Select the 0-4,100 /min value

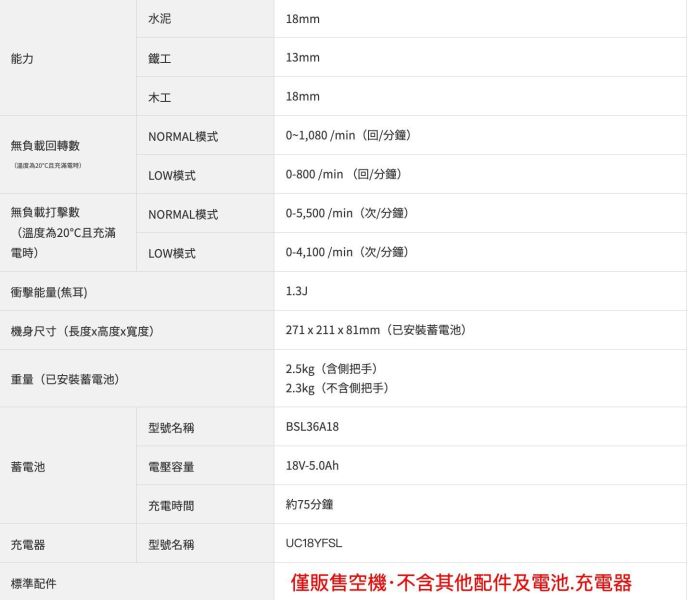(x=347, y=252)
